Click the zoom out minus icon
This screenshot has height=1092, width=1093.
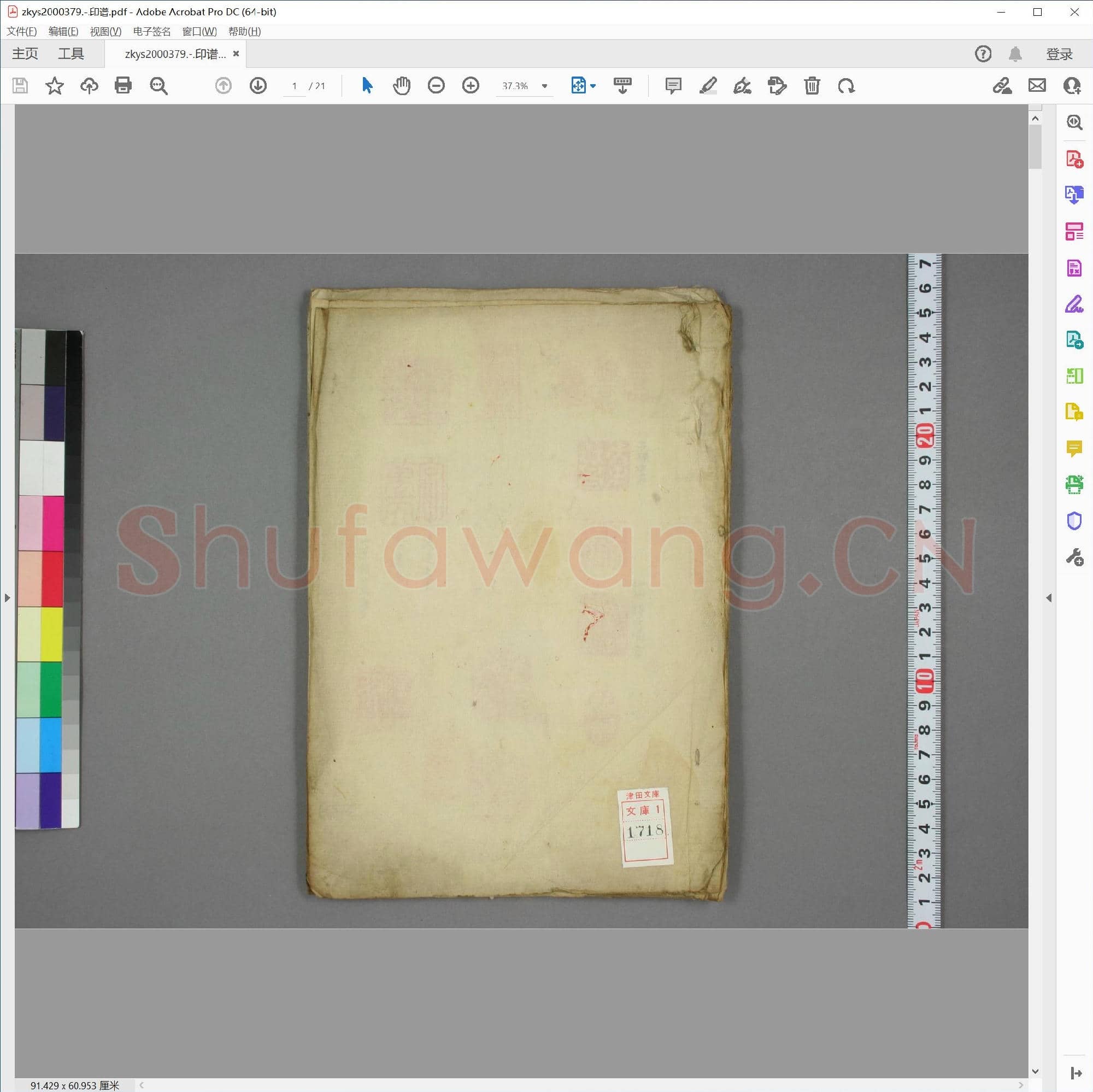click(x=436, y=85)
